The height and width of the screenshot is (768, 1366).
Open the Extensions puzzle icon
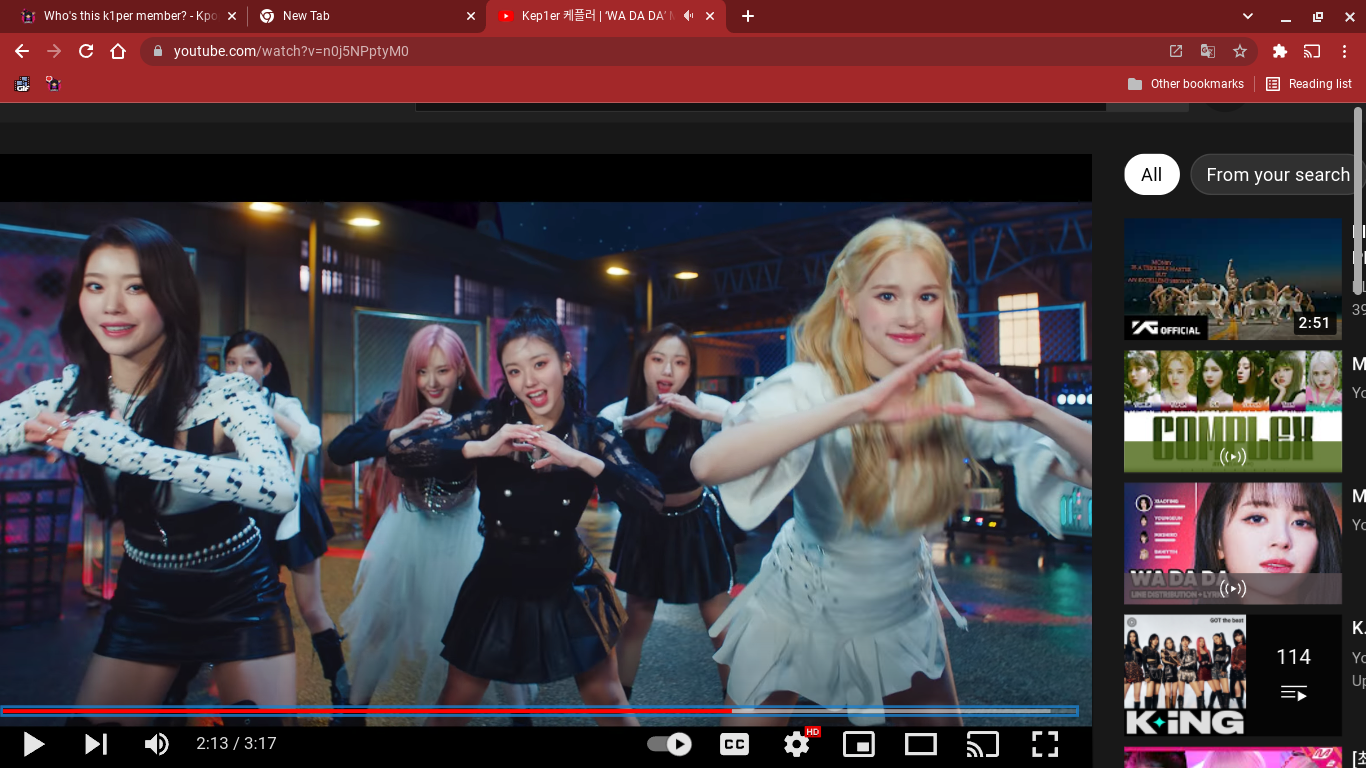tap(1280, 51)
